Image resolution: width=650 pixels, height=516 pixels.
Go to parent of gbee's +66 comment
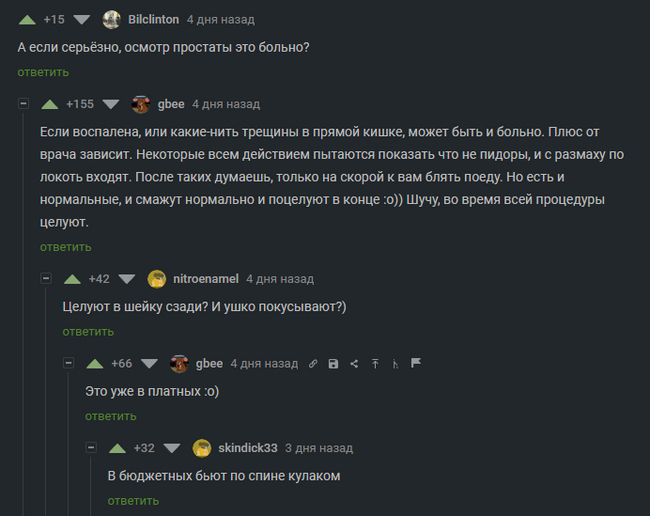pos(395,364)
